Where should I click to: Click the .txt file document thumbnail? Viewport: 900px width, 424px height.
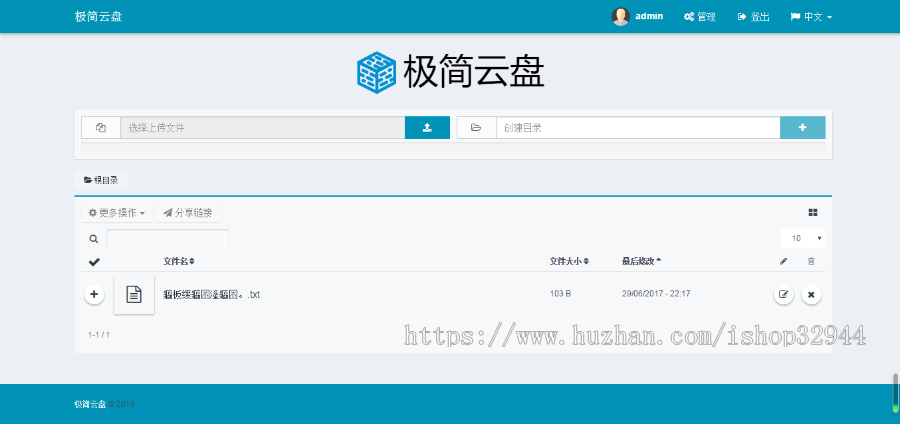point(134,294)
